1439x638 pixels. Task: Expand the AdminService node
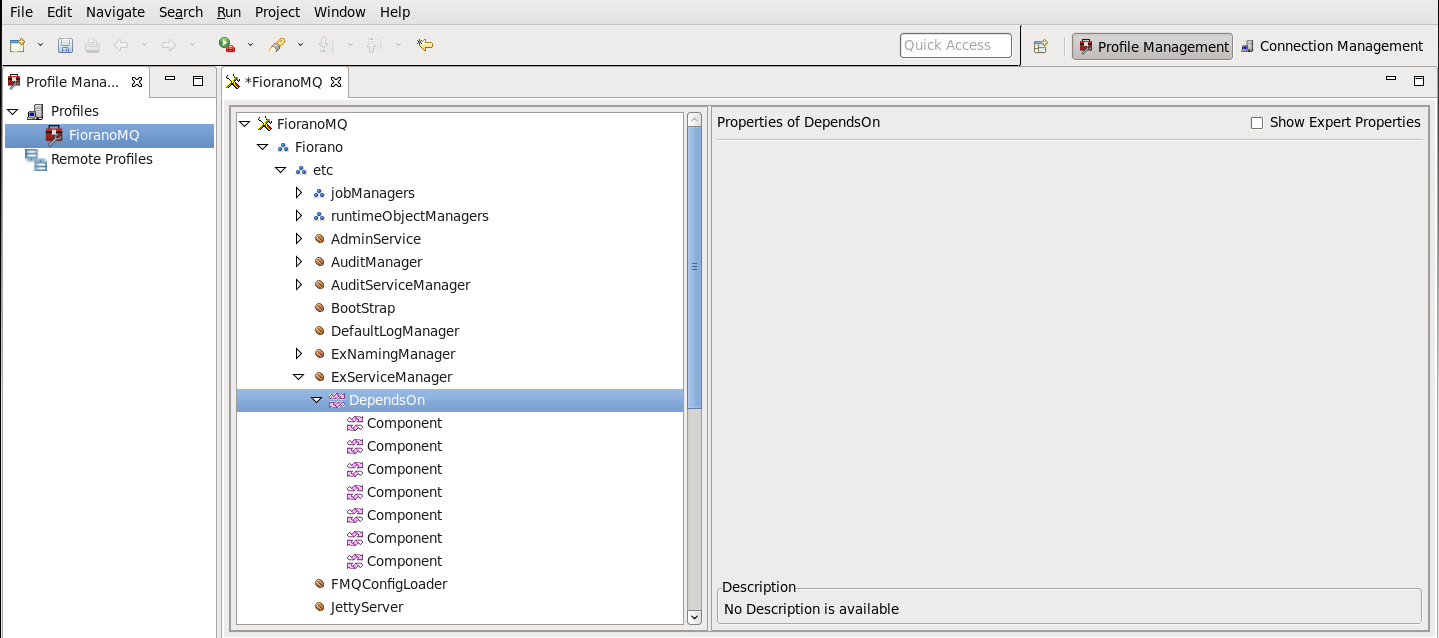[299, 239]
